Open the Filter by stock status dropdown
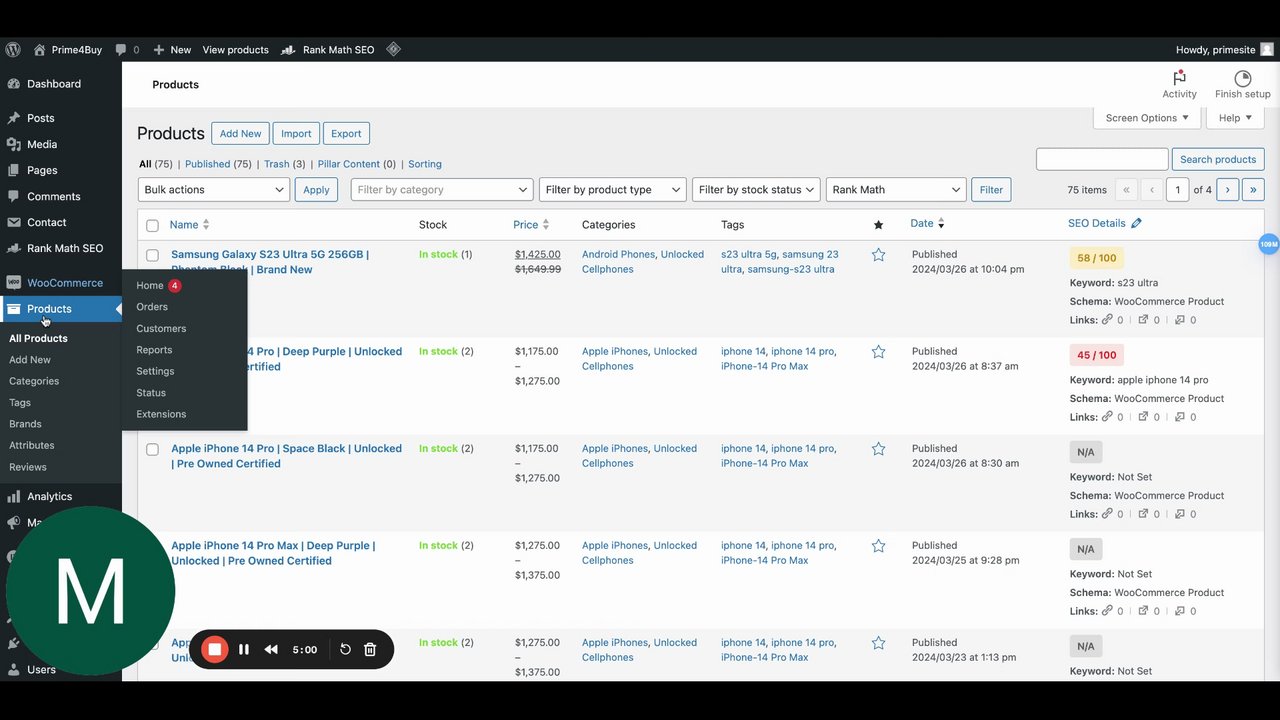The width and height of the screenshot is (1280, 720). [x=756, y=190]
